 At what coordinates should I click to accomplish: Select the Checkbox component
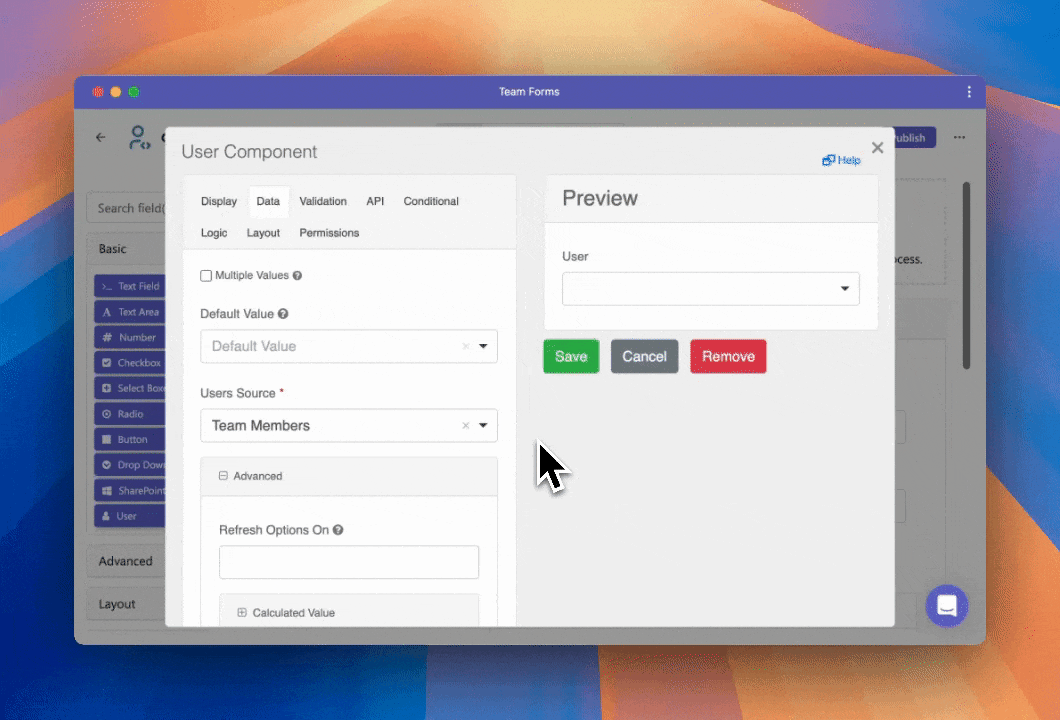pos(130,363)
